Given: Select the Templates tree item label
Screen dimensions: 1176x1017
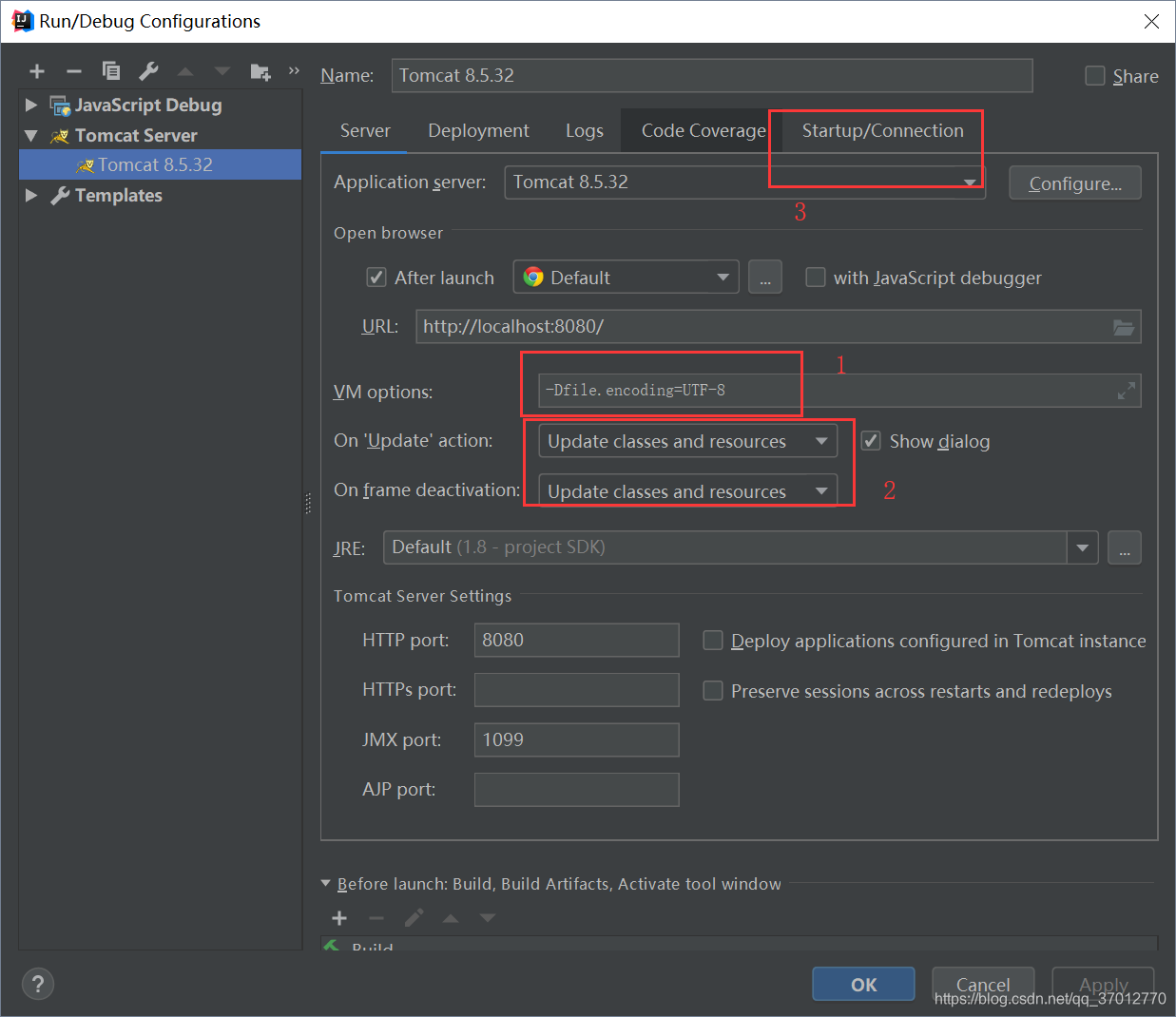Looking at the screenshot, I should coord(118,195).
